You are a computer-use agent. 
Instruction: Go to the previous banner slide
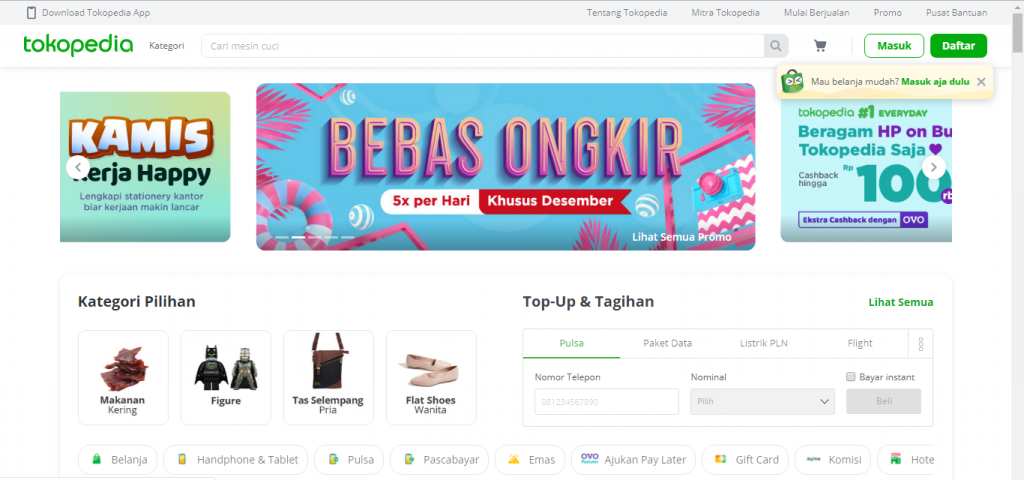click(78, 167)
